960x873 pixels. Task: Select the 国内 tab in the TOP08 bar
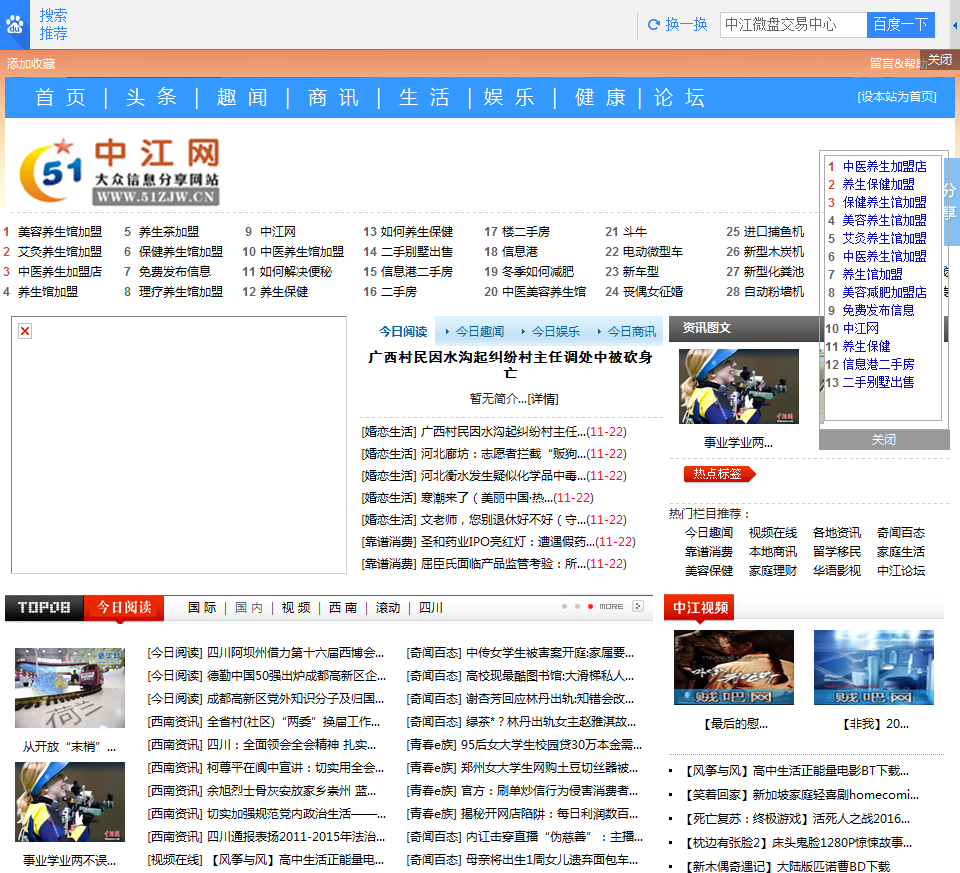(249, 607)
